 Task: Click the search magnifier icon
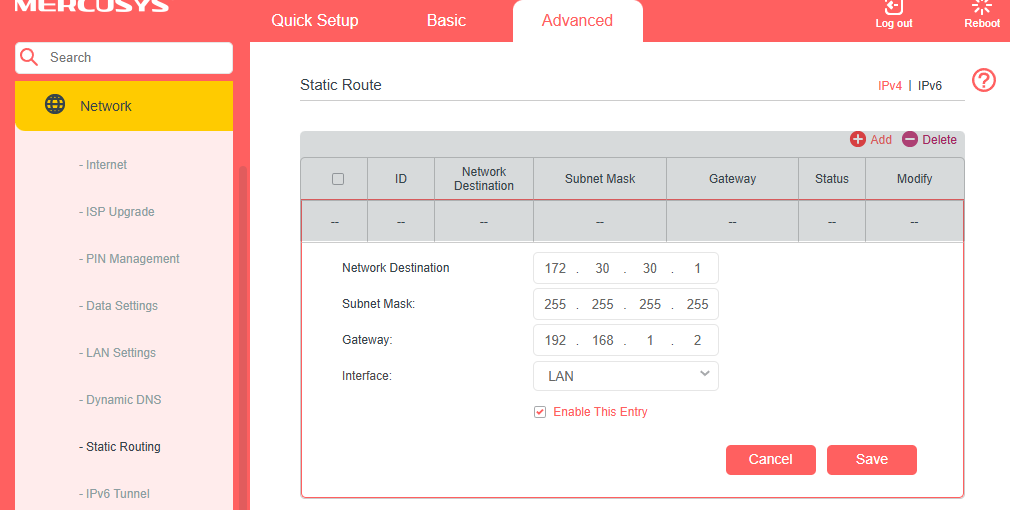[29, 57]
